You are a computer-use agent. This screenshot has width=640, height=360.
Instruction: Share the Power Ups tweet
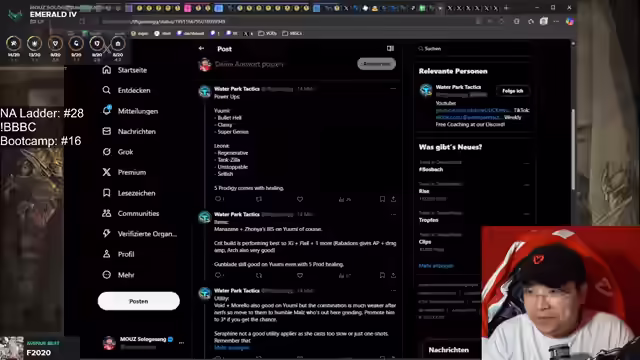click(393, 199)
